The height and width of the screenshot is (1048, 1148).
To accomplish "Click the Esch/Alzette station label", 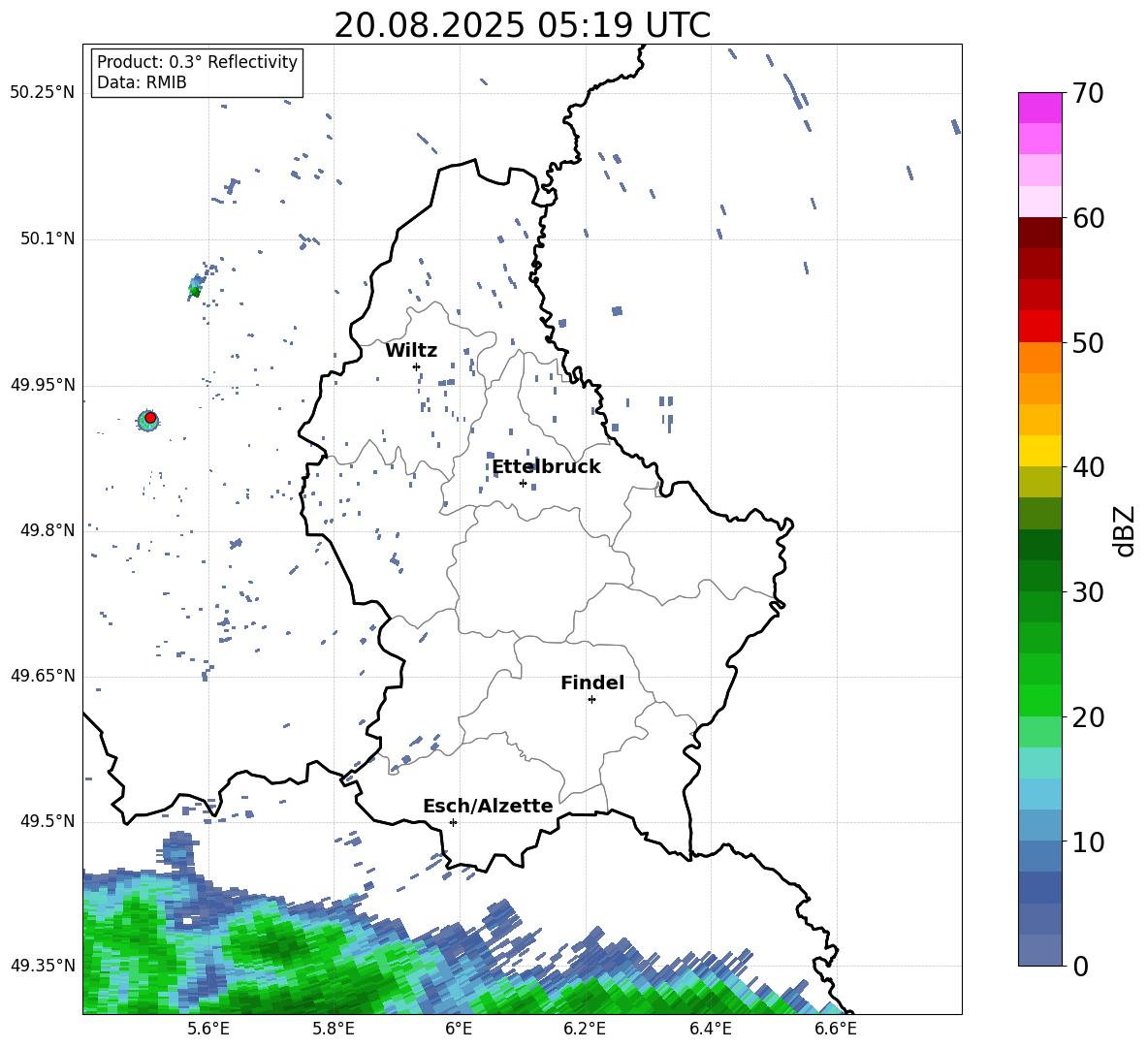I will (488, 806).
